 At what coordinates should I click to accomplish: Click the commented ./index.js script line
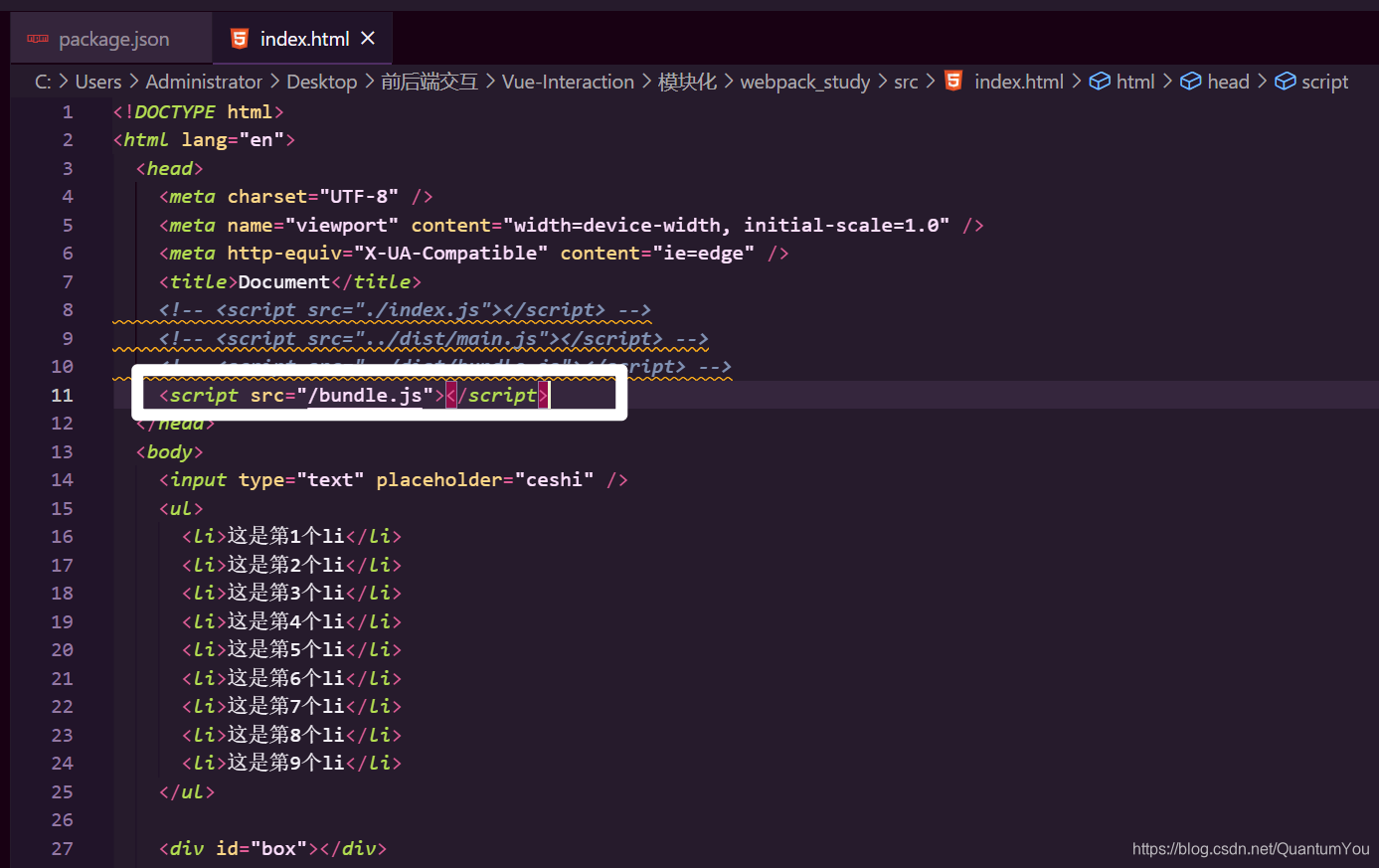405,310
